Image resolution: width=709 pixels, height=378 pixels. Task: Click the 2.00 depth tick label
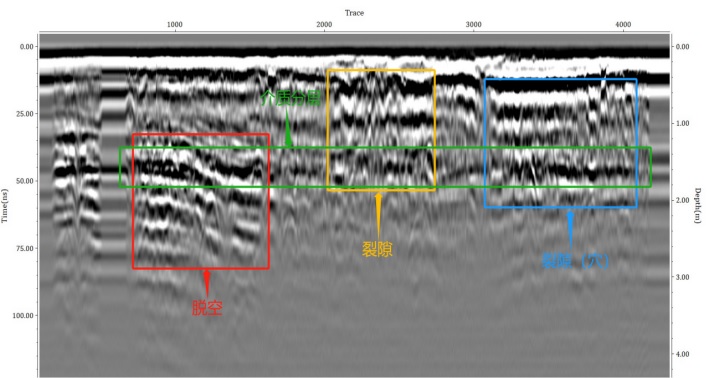tap(682, 200)
